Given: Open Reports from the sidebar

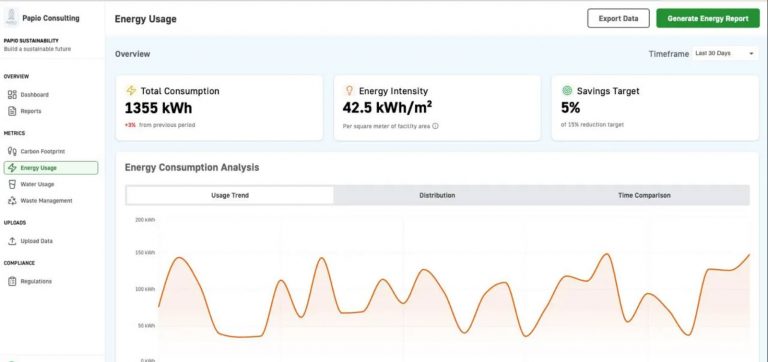Looking at the screenshot, I should coord(51,111).
